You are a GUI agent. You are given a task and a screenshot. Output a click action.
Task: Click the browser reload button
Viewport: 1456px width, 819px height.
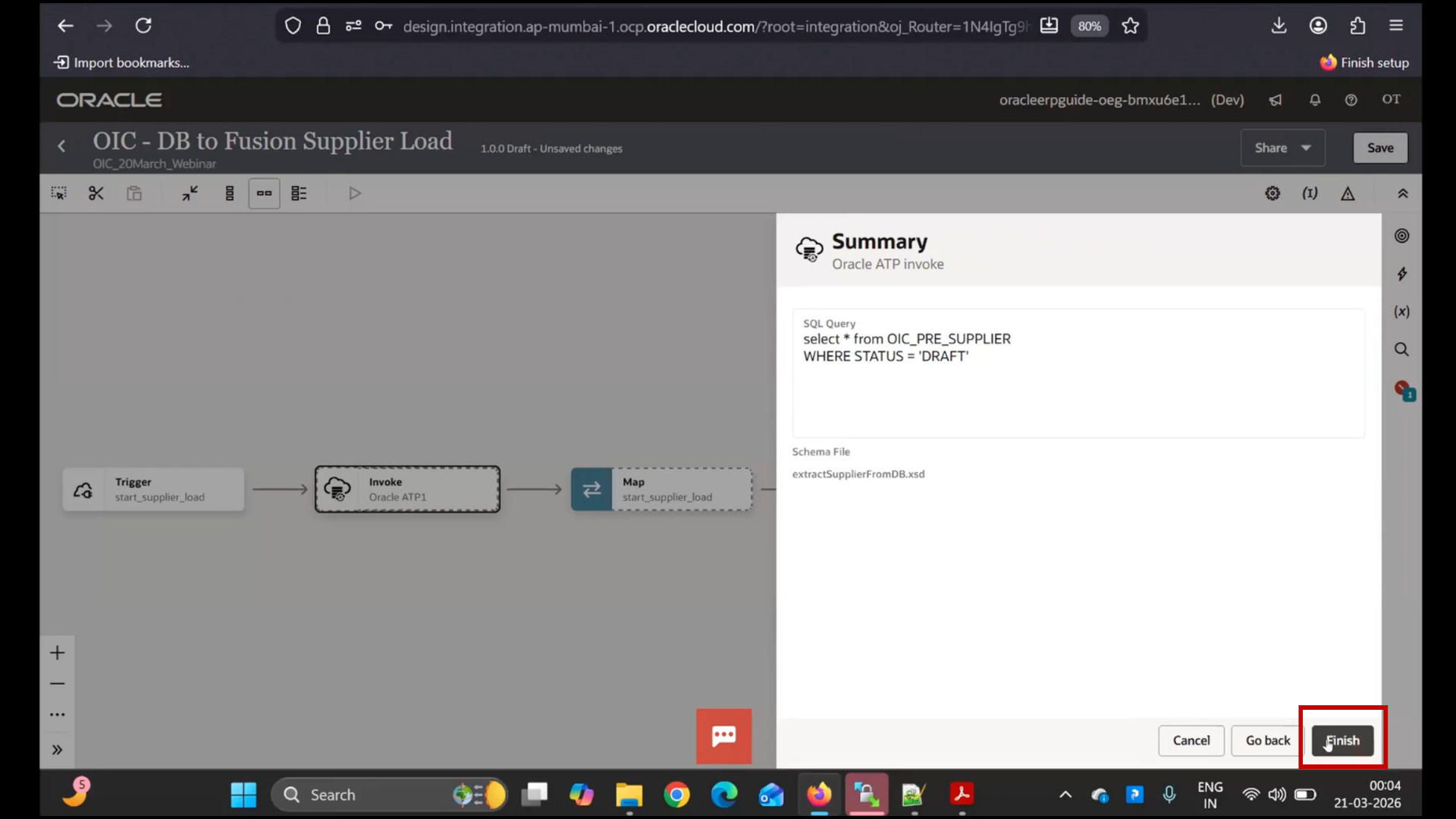[x=143, y=26]
